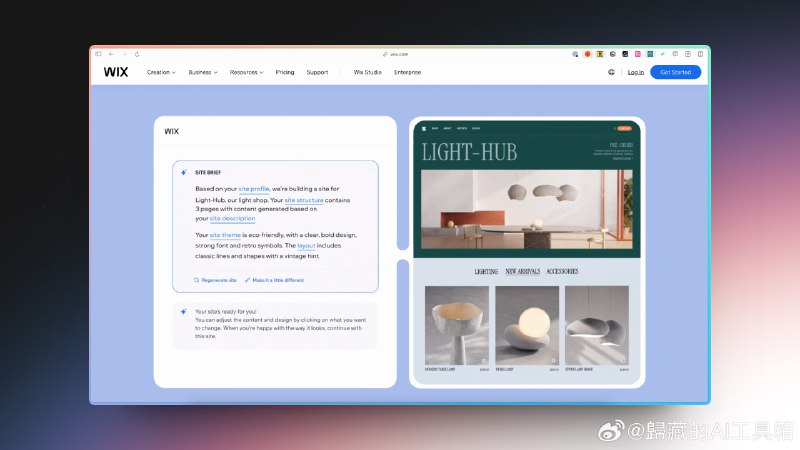The image size is (800, 450).
Task: Open the Support page
Action: (x=317, y=72)
